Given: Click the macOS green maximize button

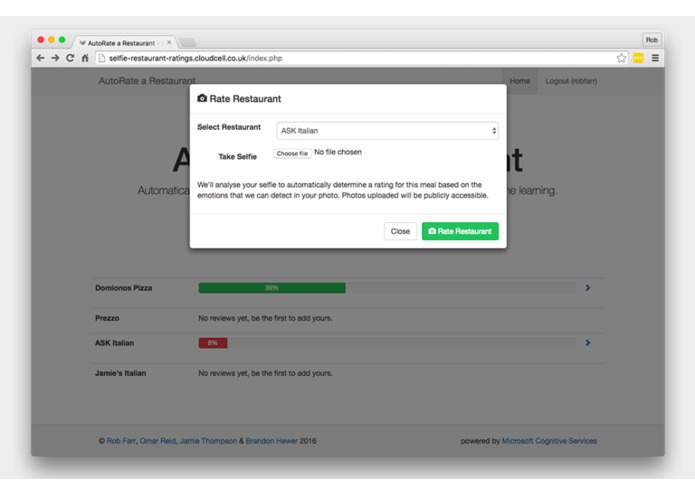Looking at the screenshot, I should (62, 40).
